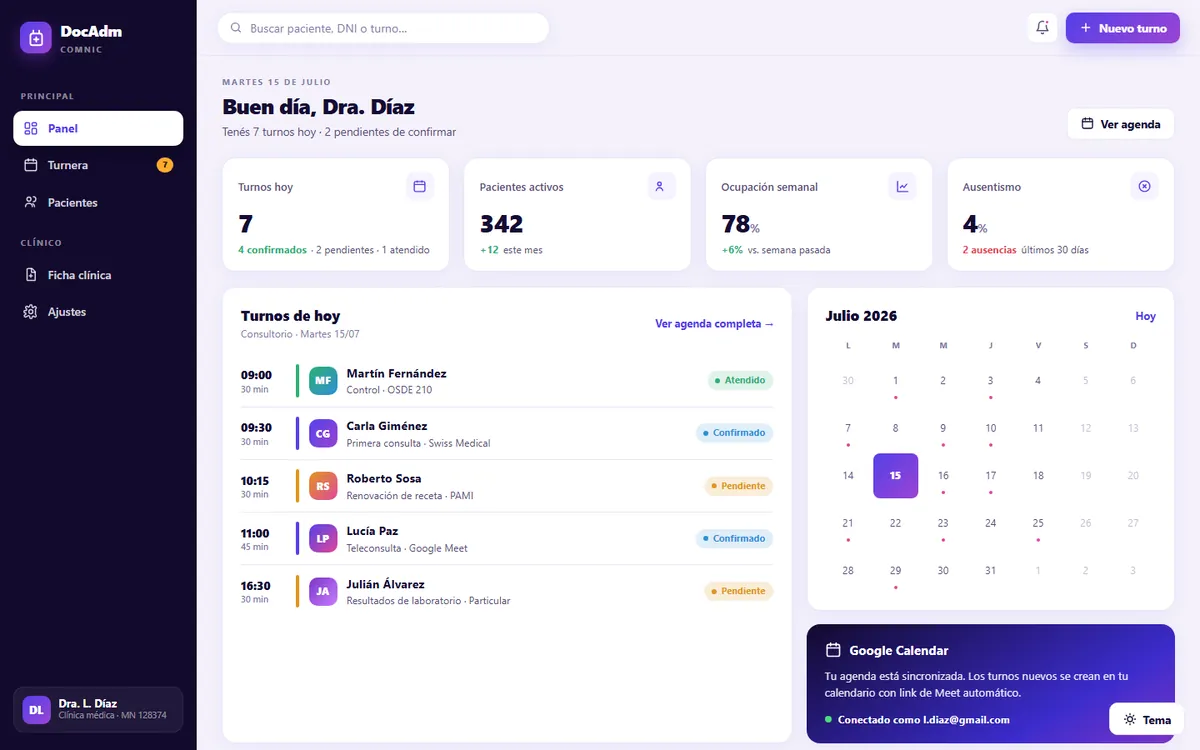Click the RS avatar for Roberto Sosa
The image size is (1200, 750).
tap(323, 486)
